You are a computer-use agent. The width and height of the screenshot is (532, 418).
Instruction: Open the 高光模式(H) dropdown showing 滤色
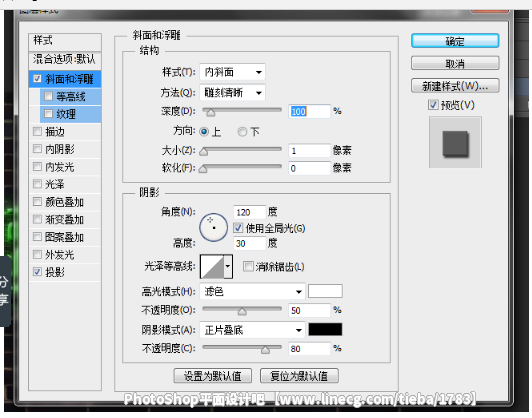pyautogui.click(x=252, y=291)
